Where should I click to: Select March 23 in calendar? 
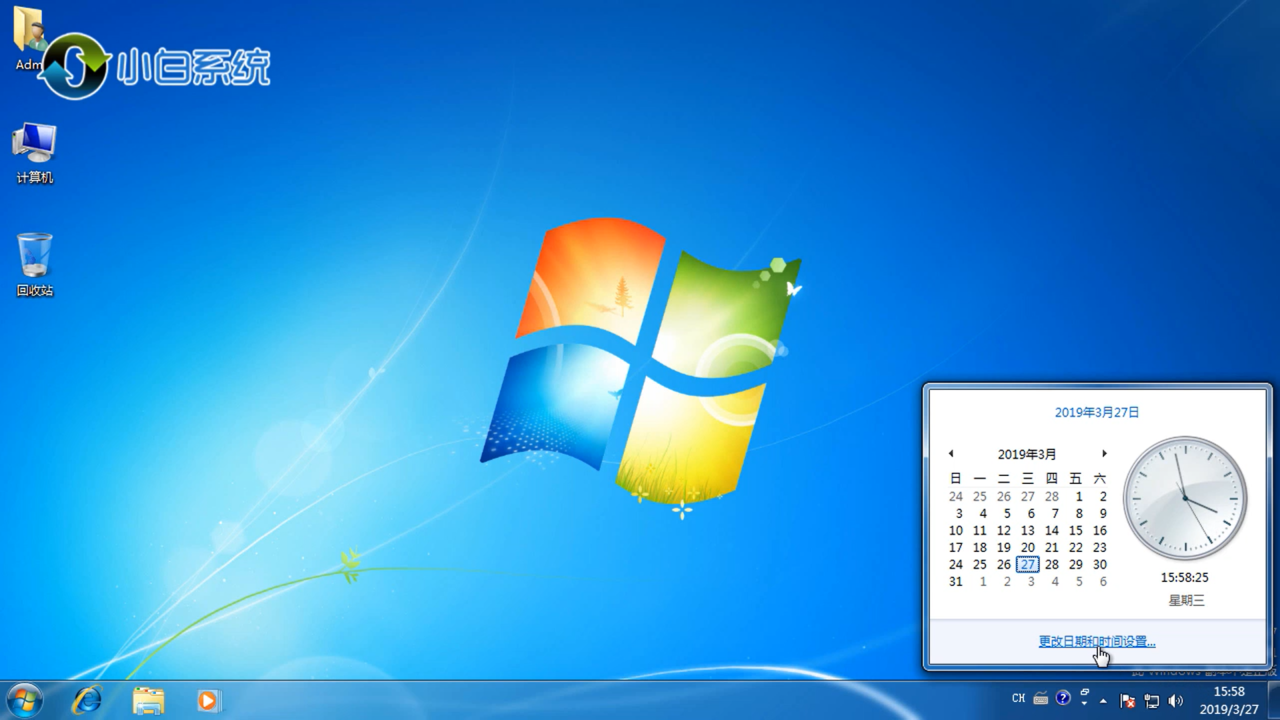(1099, 547)
